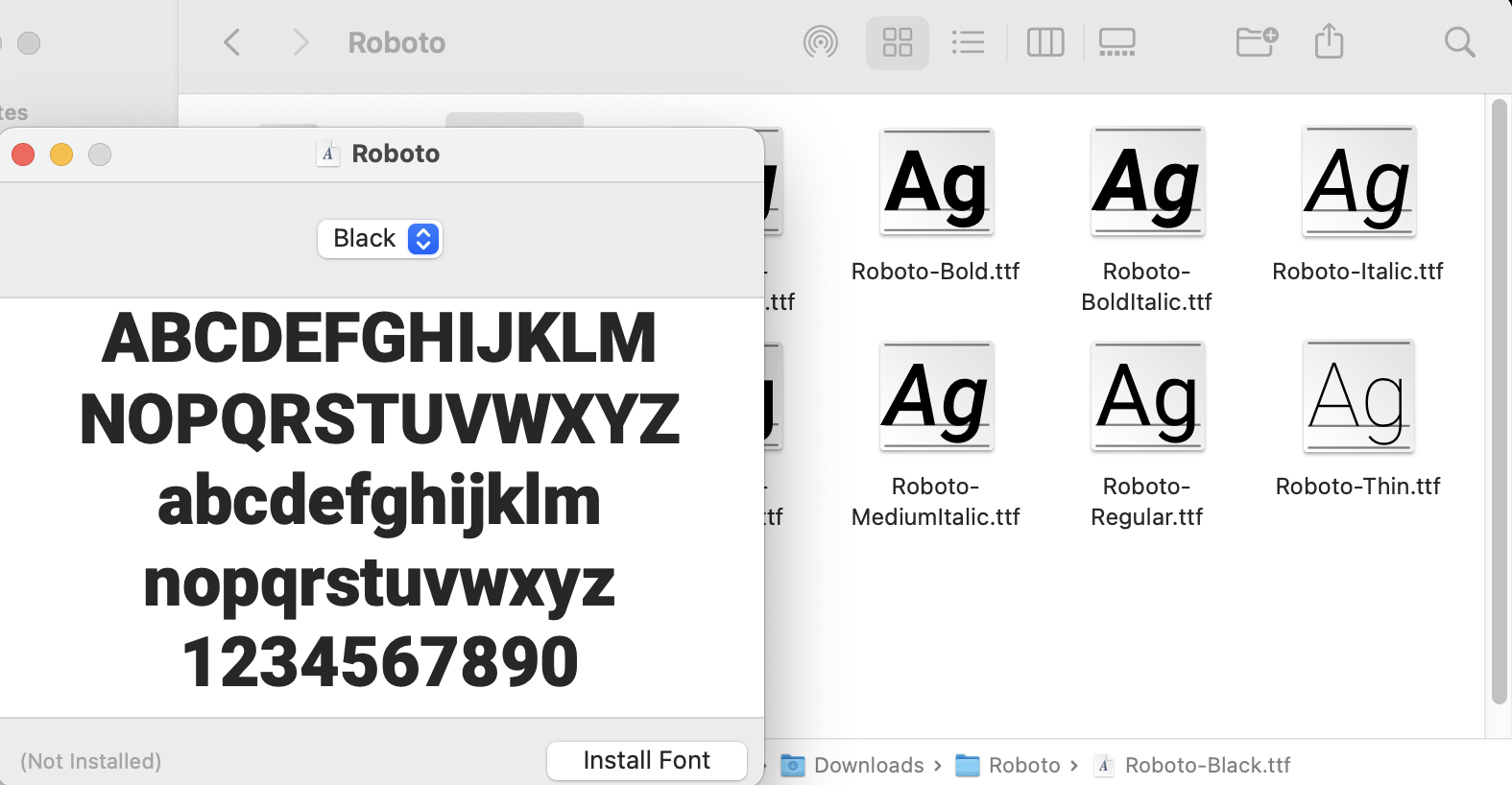The height and width of the screenshot is (785, 1512).
Task: Select Roboto-Italic.ttf file icon
Action: click(x=1358, y=182)
